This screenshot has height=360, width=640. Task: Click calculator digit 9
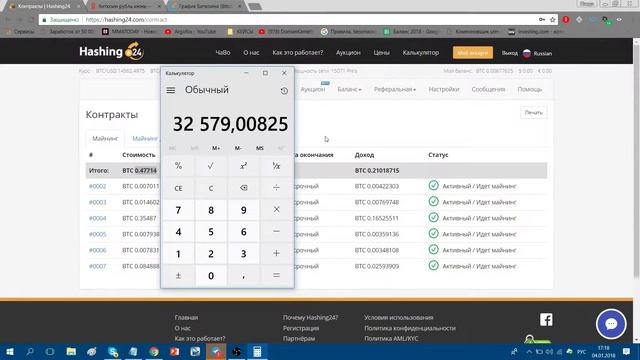[243, 210]
